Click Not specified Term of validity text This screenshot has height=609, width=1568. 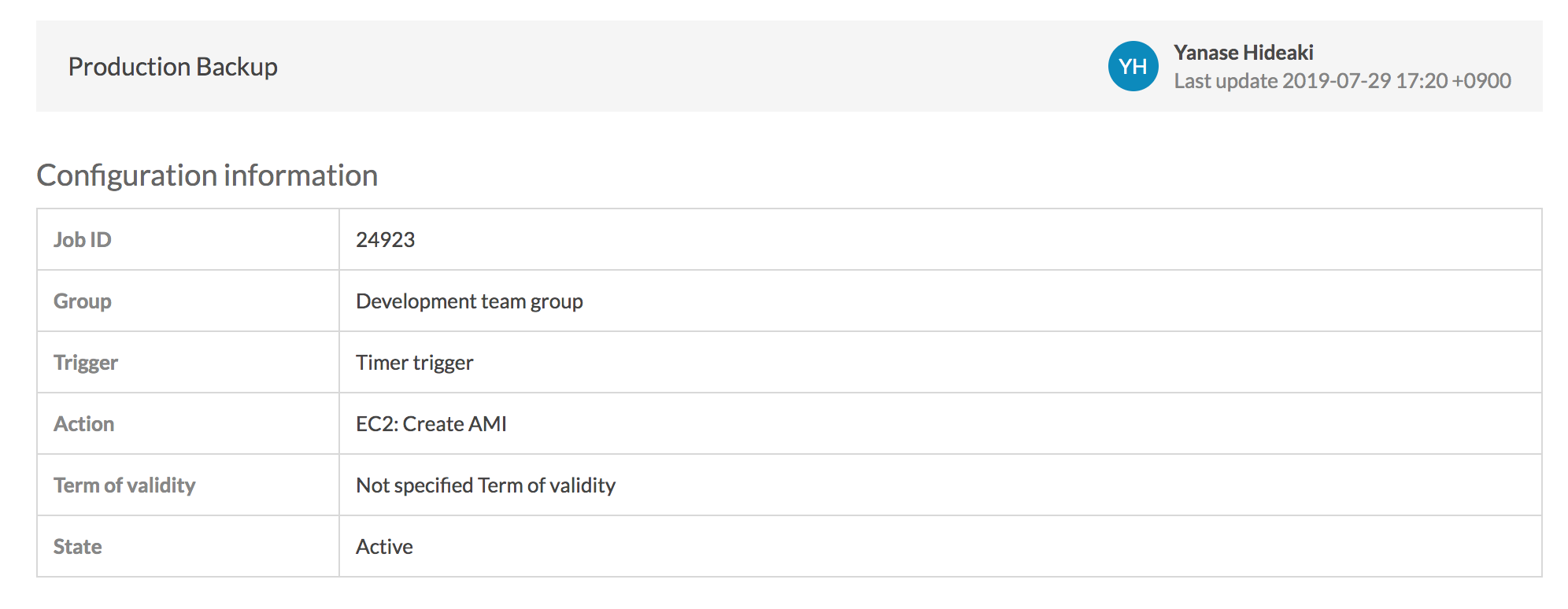486,485
